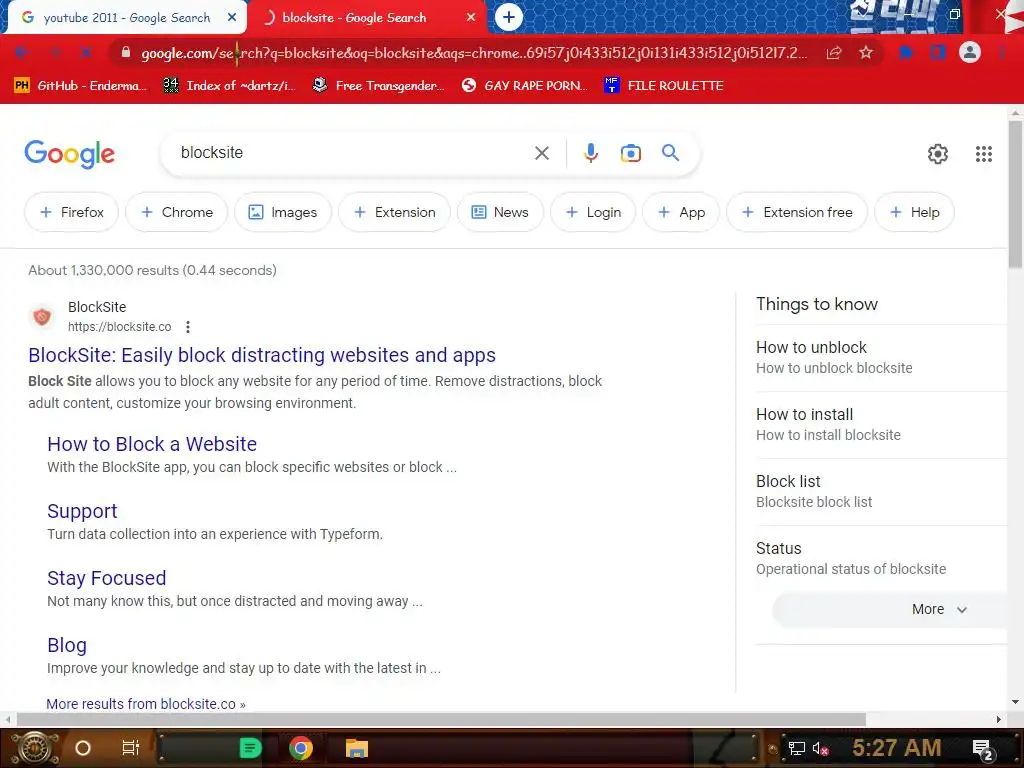Switch to Images results
This screenshot has width=1024, height=768.
pyautogui.click(x=283, y=212)
